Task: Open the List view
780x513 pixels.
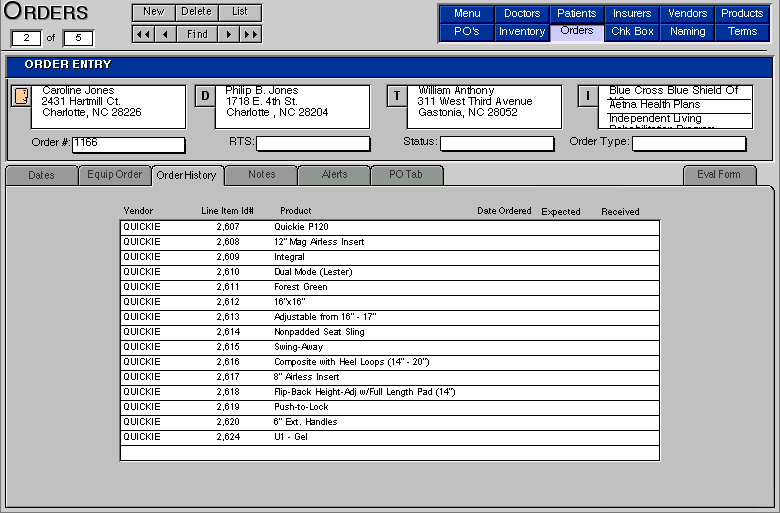Action: pyautogui.click(x=240, y=12)
